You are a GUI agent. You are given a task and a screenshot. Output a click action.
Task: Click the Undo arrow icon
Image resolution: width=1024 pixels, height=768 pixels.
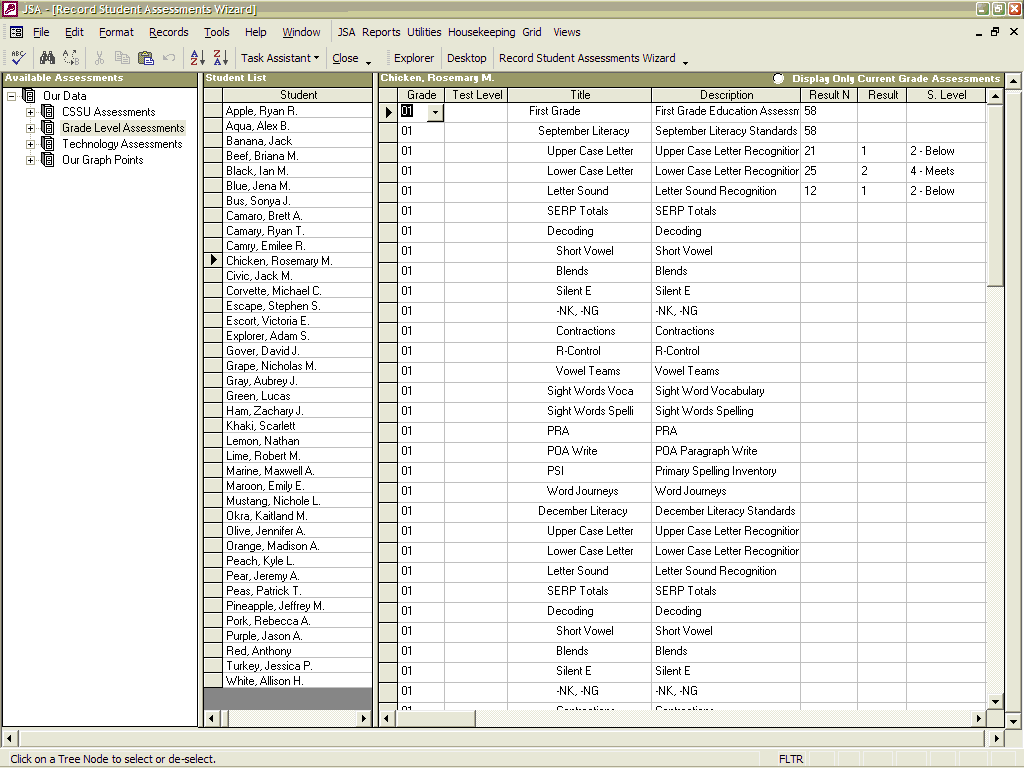click(x=168, y=58)
